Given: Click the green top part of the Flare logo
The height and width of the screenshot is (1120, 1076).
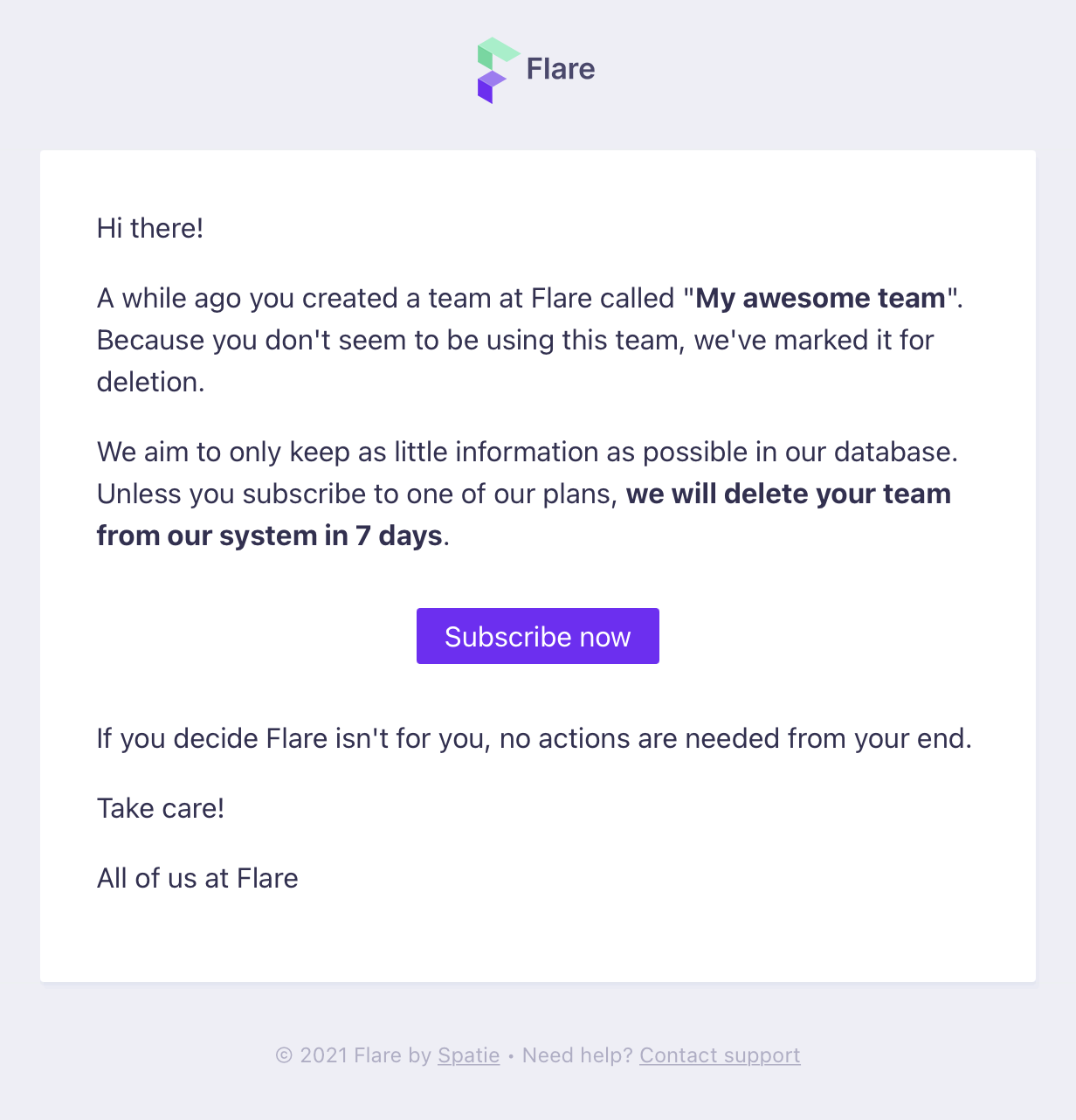Looking at the screenshot, I should tap(498, 52).
